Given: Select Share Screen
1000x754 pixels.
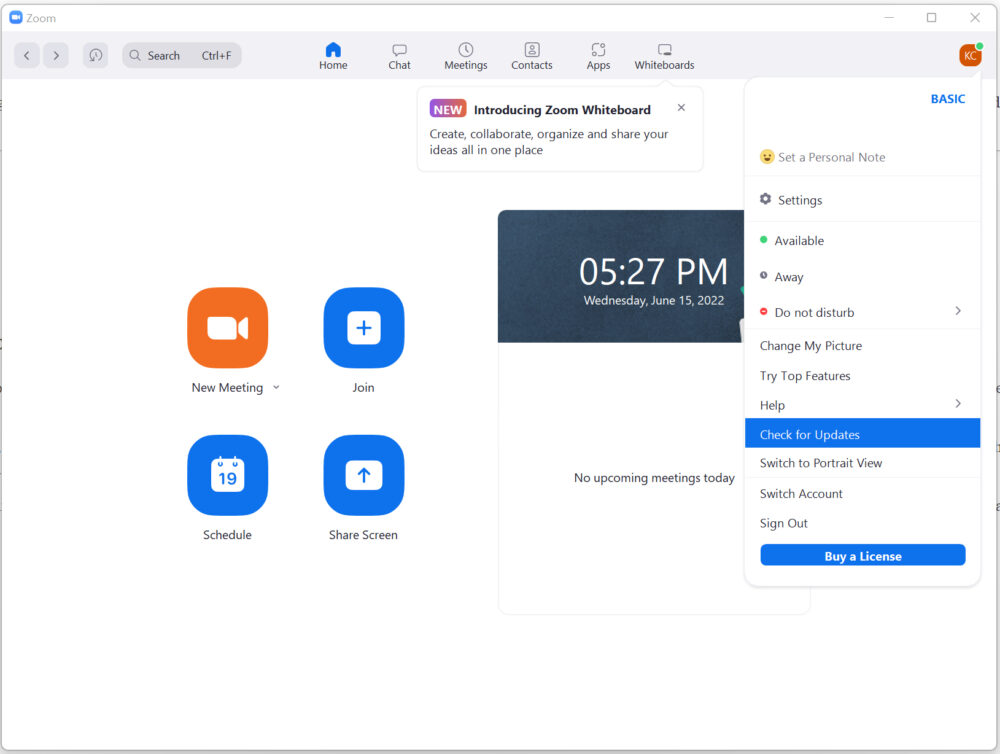Looking at the screenshot, I should [x=363, y=475].
